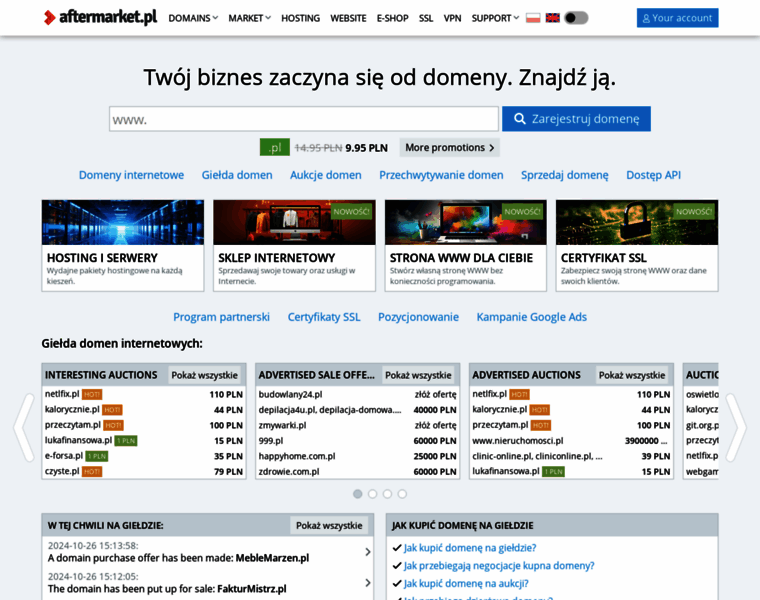Open e-forsa.pl auction row
Screen dimensions: 760x600
[144, 456]
